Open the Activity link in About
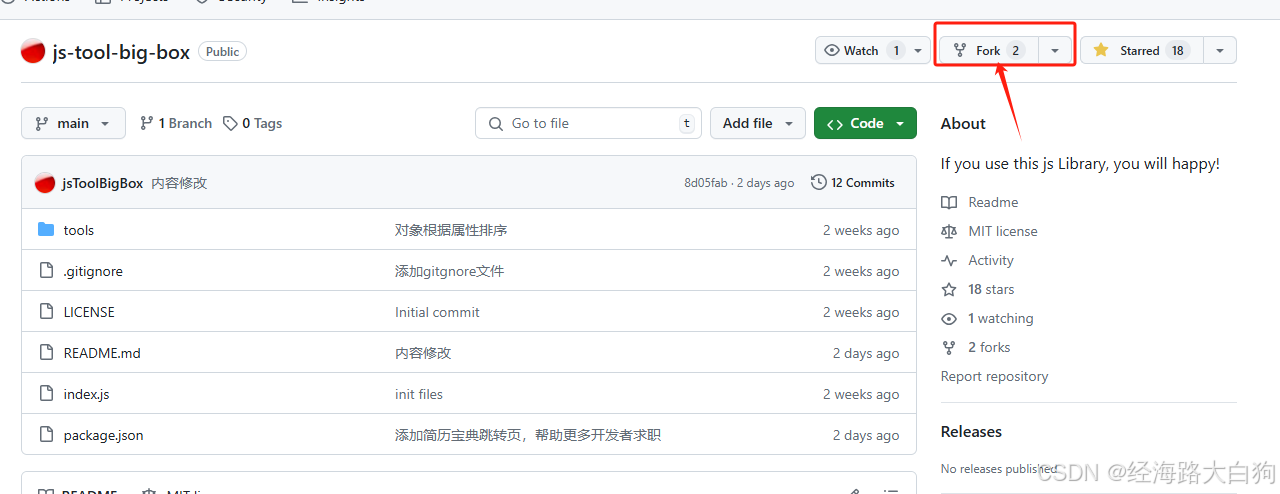The image size is (1280, 494). coord(991,260)
